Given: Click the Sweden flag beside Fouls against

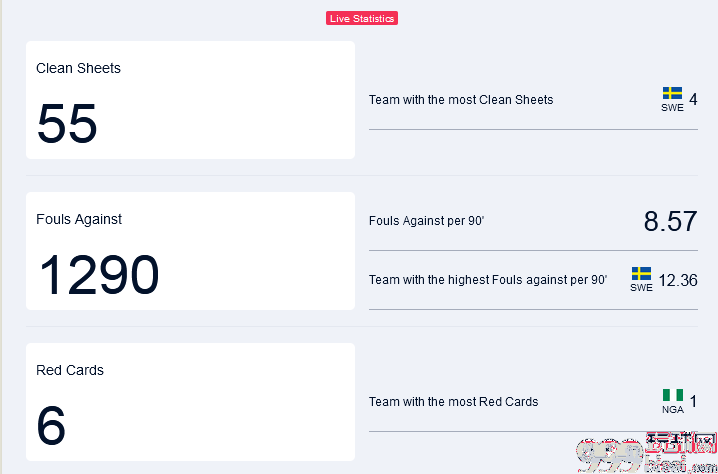Looking at the screenshot, I should [x=642, y=273].
